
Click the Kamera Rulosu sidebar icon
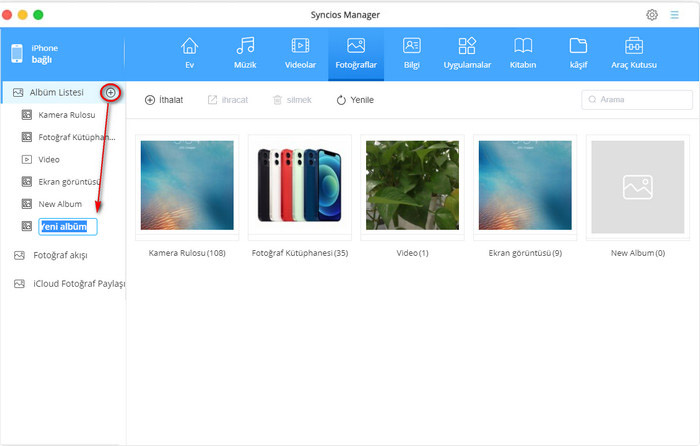click(x=27, y=115)
